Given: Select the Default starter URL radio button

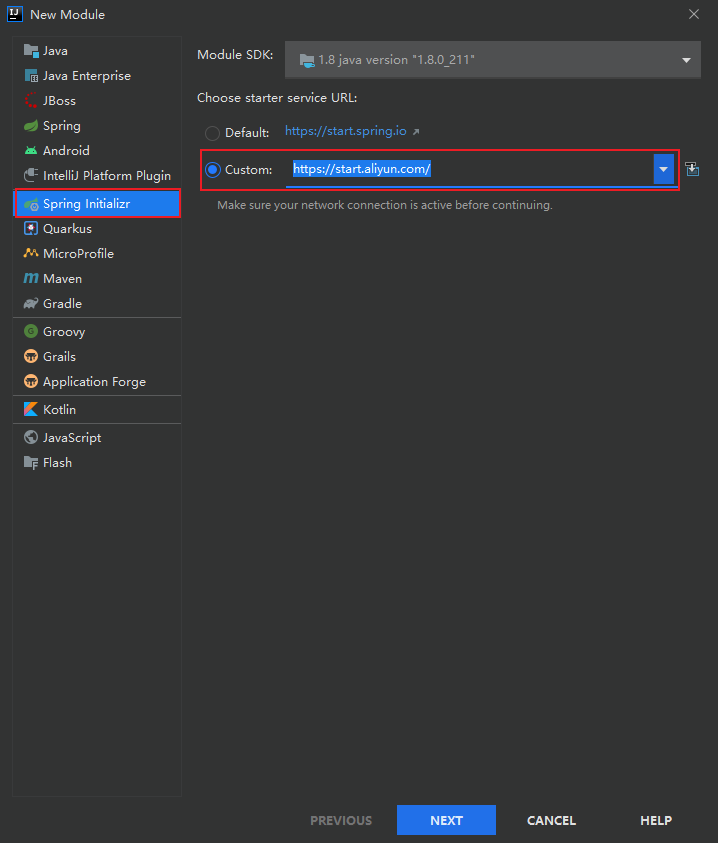Looking at the screenshot, I should pos(212,133).
